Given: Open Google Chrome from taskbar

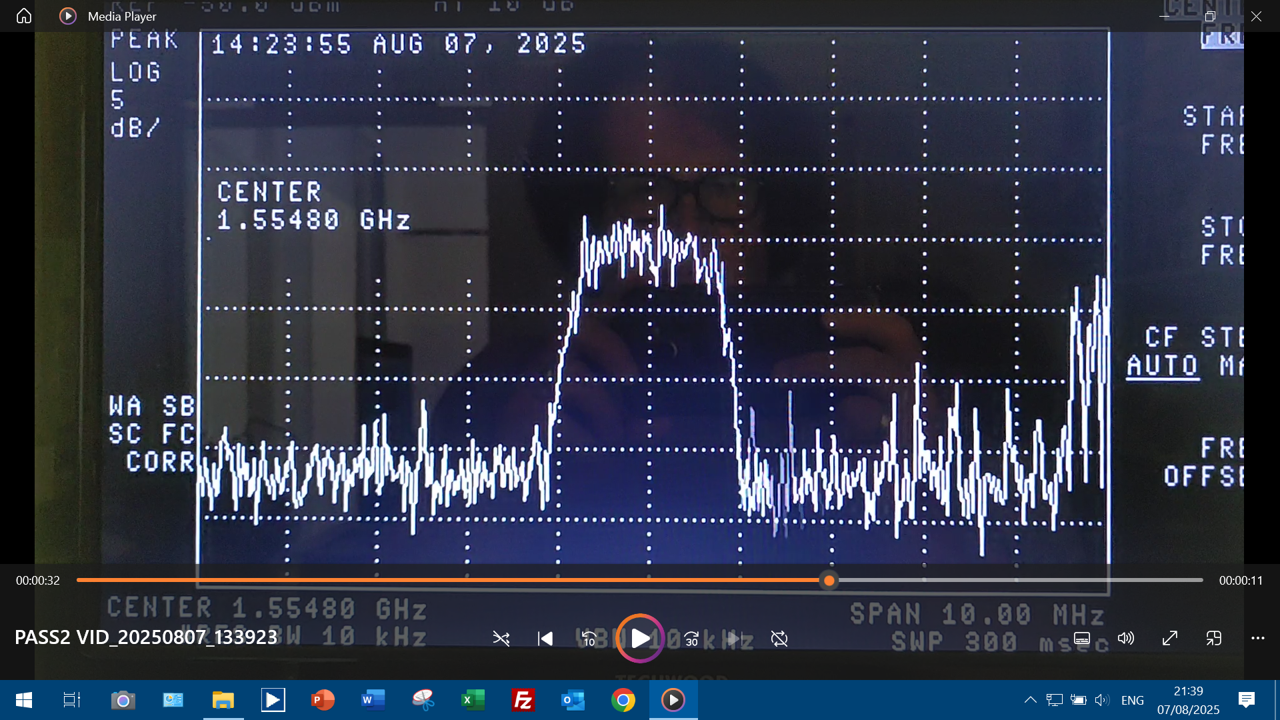Looking at the screenshot, I should coord(623,700).
